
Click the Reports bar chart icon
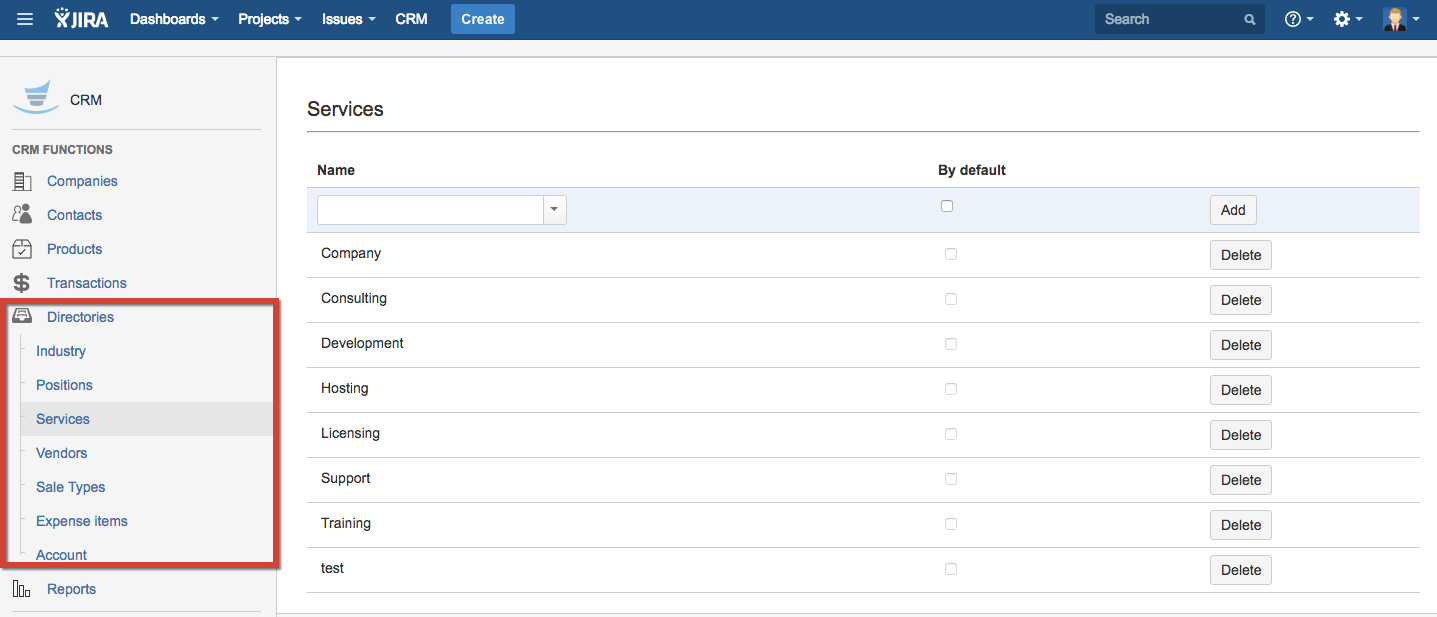pos(22,589)
